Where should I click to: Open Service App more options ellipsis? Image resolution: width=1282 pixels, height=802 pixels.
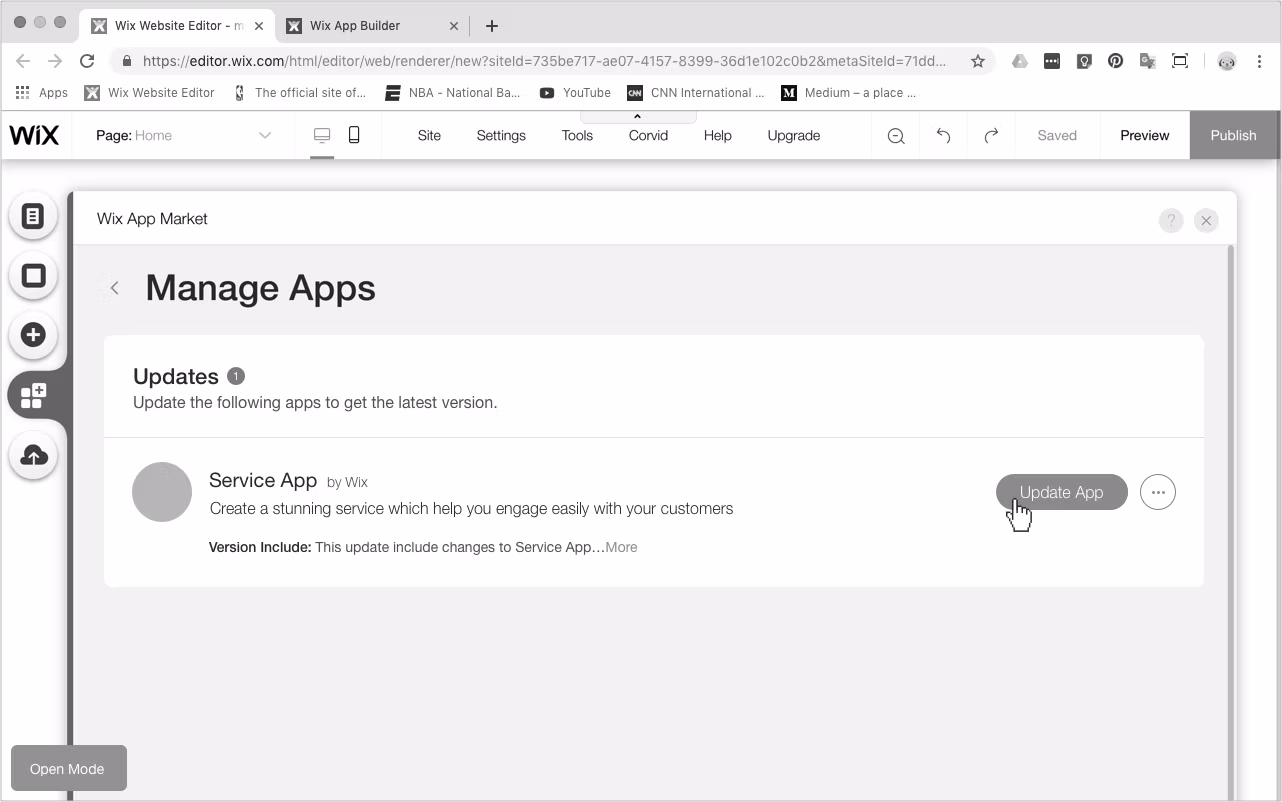1158,492
